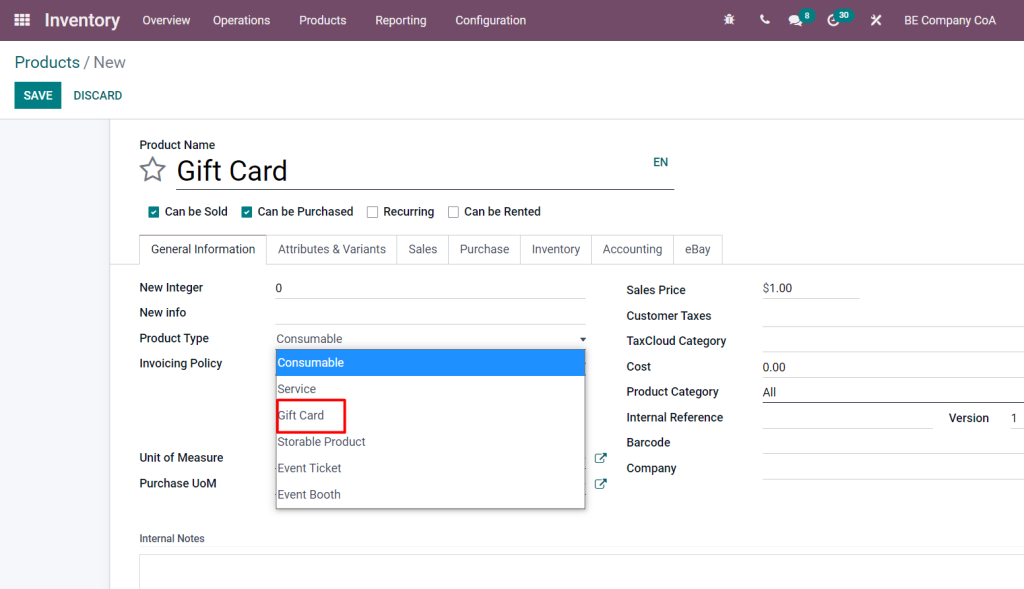Click the debug bug icon
The image size is (1024, 589).
click(x=728, y=19)
